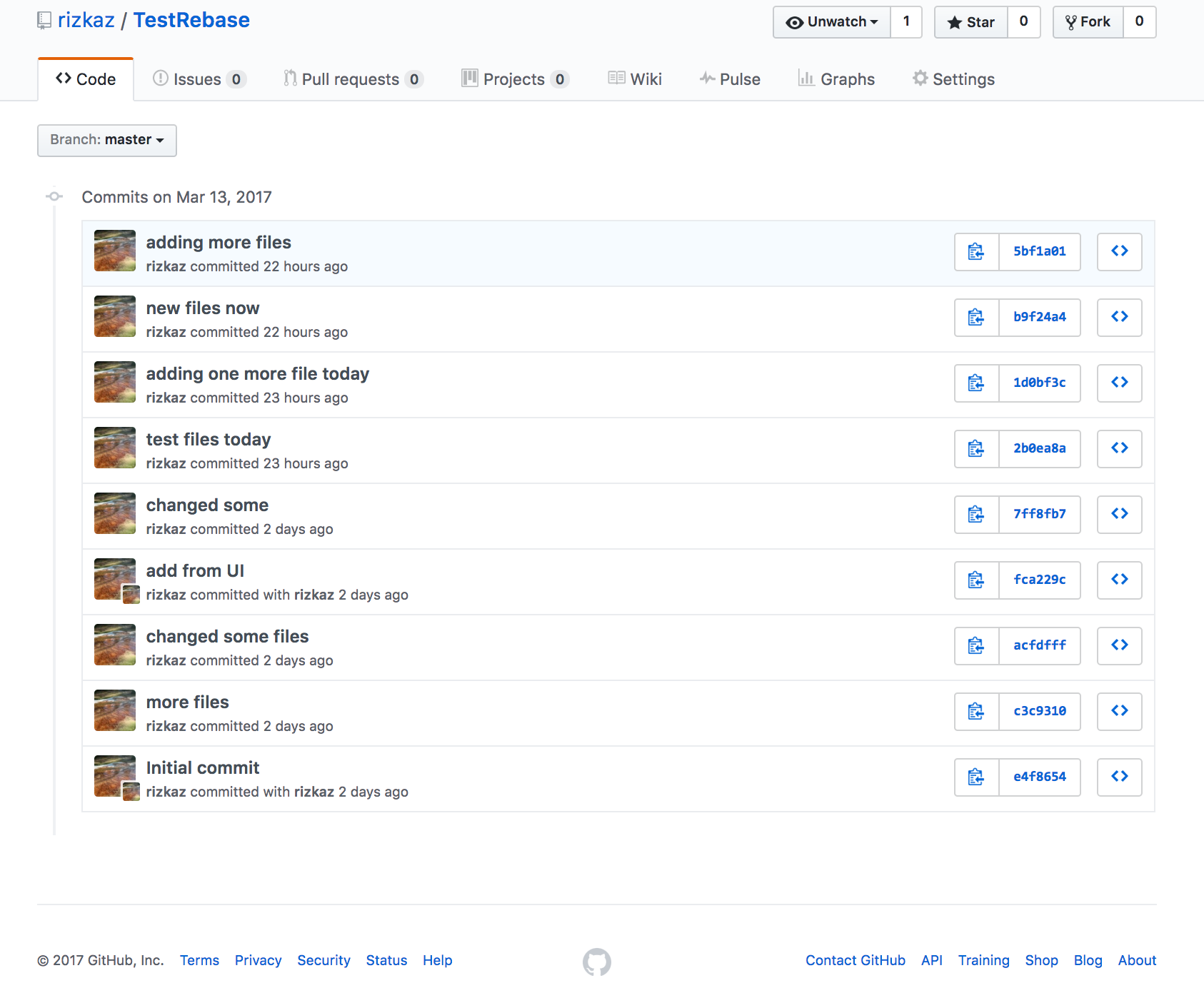Fork the TestRebase repository
Screen dimensions: 1204x988
(x=1088, y=22)
